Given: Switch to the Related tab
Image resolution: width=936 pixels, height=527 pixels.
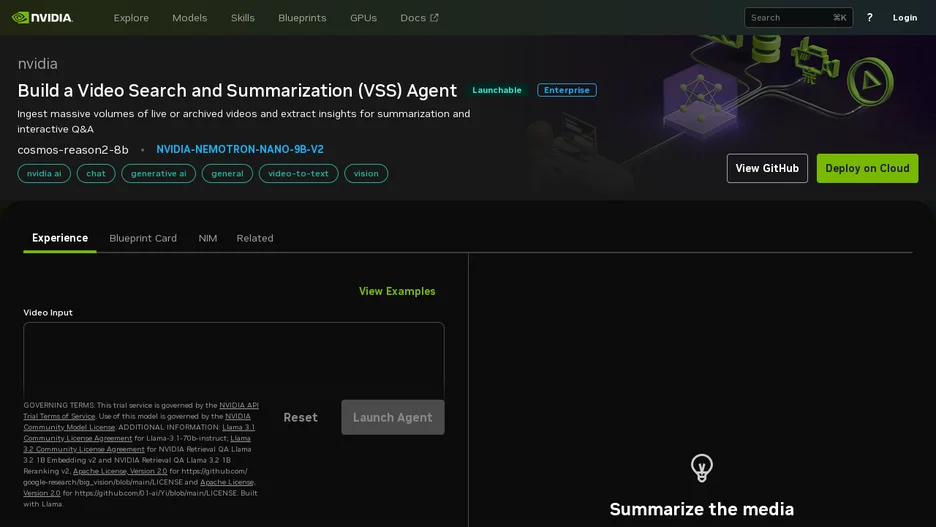Looking at the screenshot, I should coord(255,238).
